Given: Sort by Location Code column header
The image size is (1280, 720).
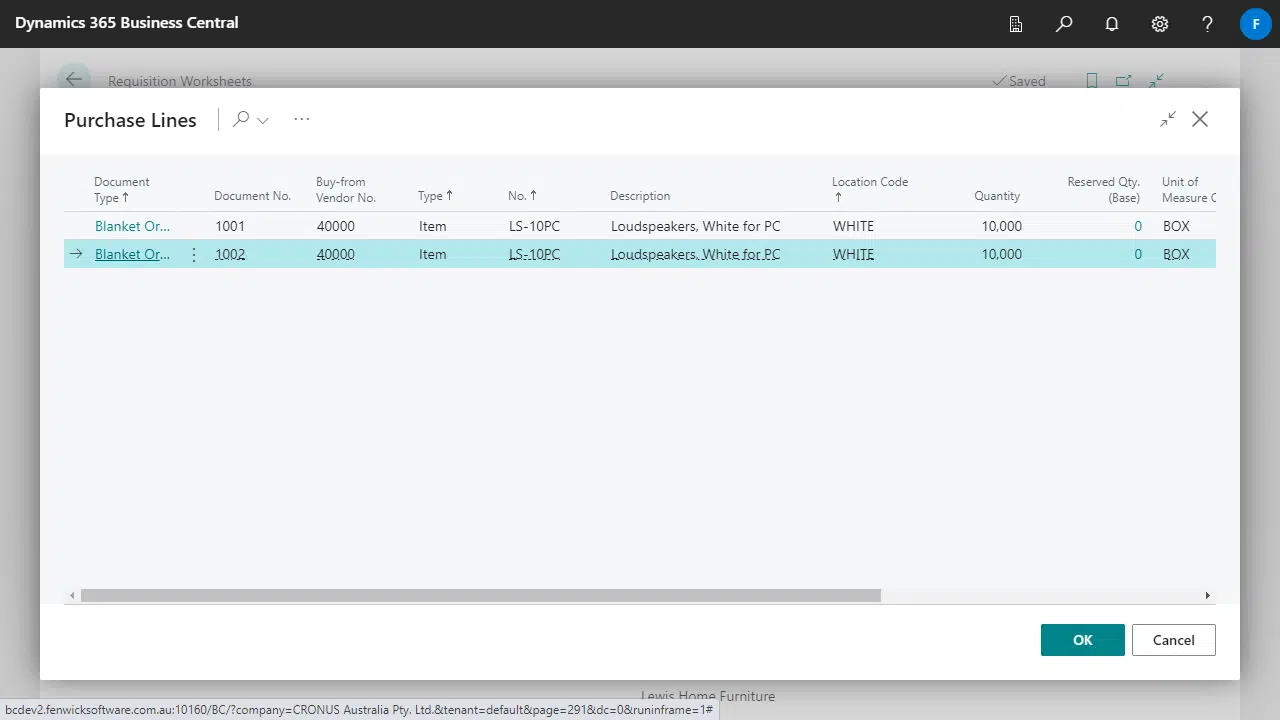Looking at the screenshot, I should pos(870,189).
